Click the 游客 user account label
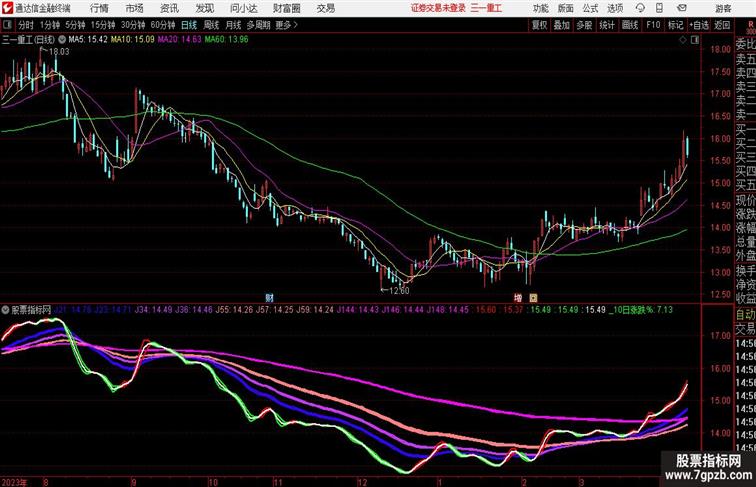This screenshot has width=756, height=487. pyautogui.click(x=723, y=8)
